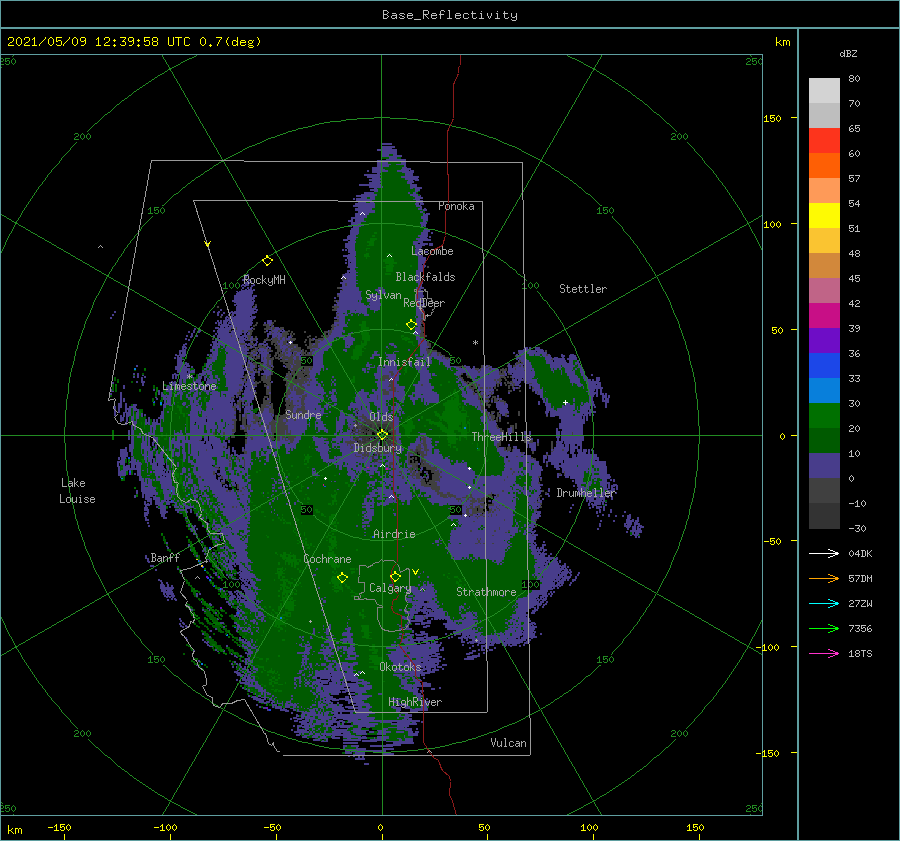
Task: Click the Sundre town label
Action: point(303,414)
